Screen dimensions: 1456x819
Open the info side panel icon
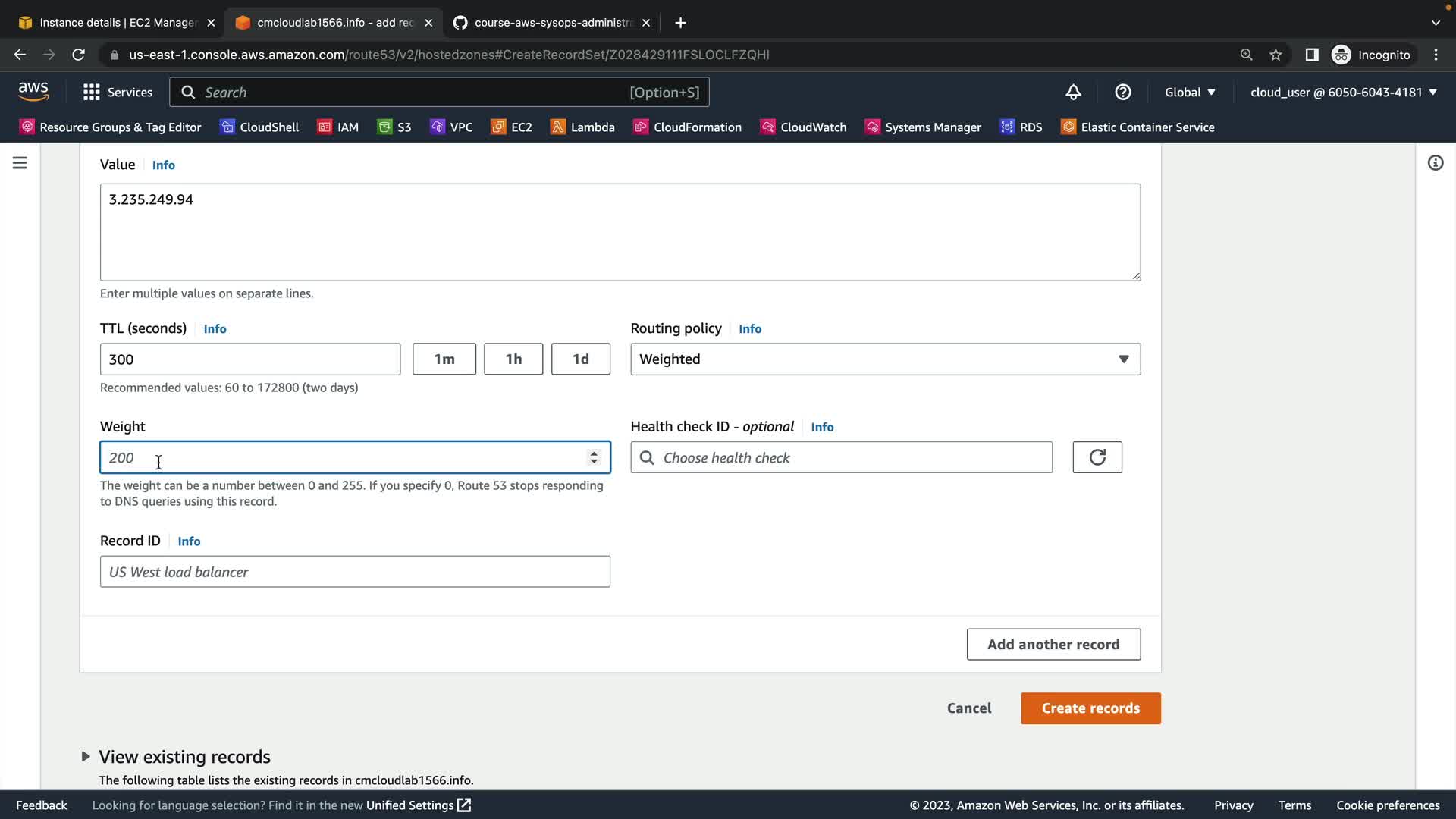click(x=1435, y=163)
